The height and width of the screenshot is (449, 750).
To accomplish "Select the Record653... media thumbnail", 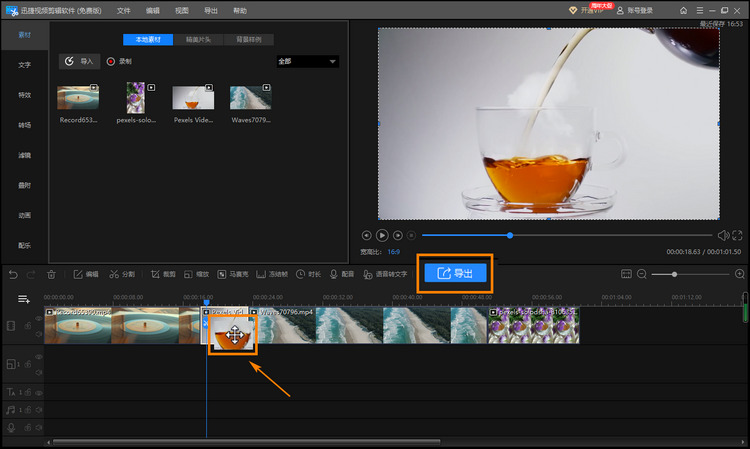I will tap(78, 98).
